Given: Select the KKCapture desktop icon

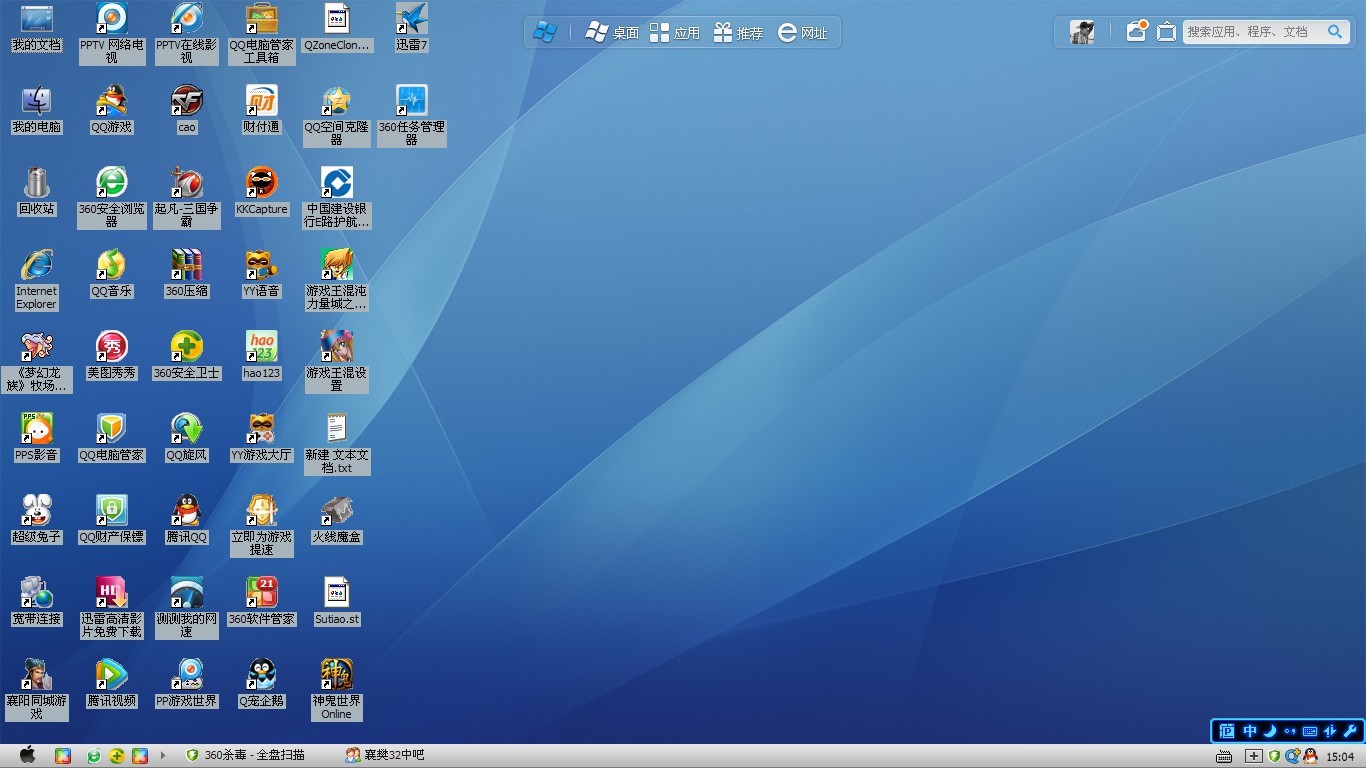Looking at the screenshot, I should click(x=261, y=192).
